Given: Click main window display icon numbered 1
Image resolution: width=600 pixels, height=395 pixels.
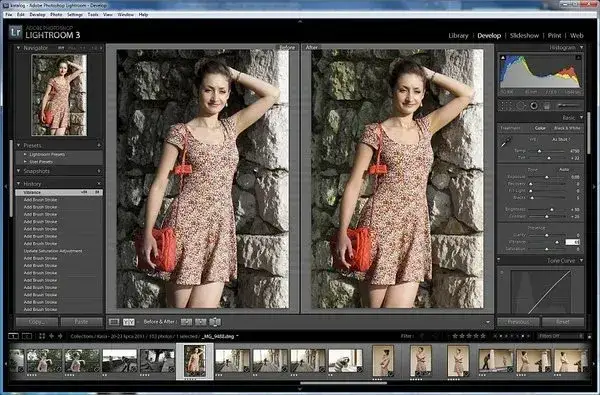Looking at the screenshot, I should [13, 336].
